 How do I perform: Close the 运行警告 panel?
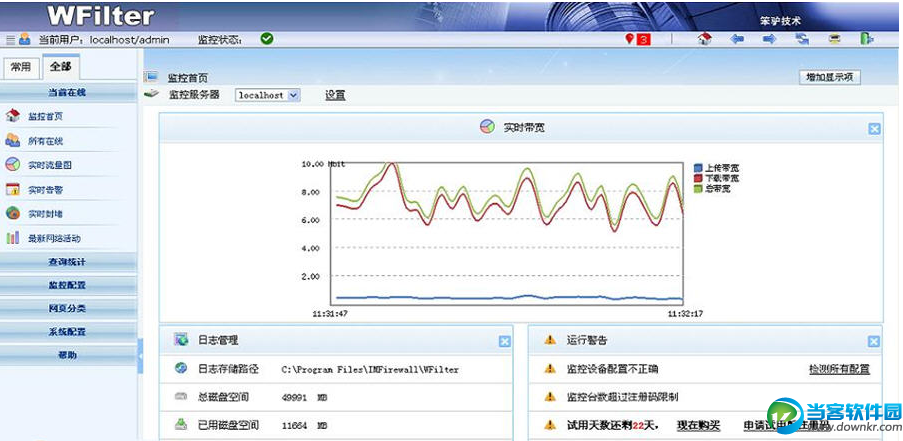pos(874,342)
